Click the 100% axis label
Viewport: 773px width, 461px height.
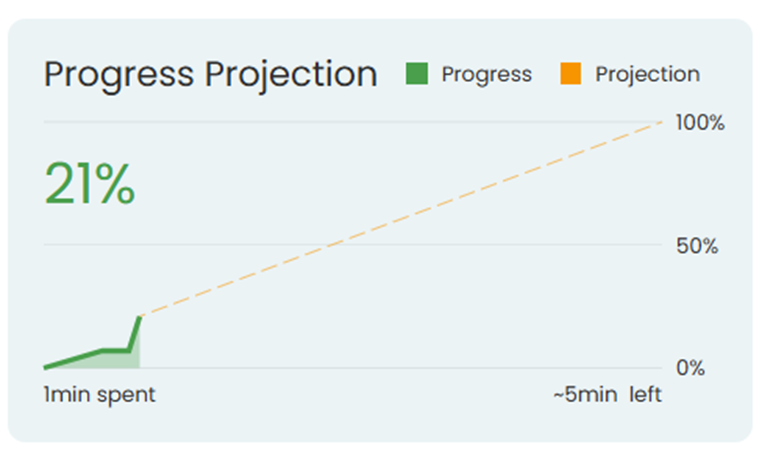click(x=700, y=123)
